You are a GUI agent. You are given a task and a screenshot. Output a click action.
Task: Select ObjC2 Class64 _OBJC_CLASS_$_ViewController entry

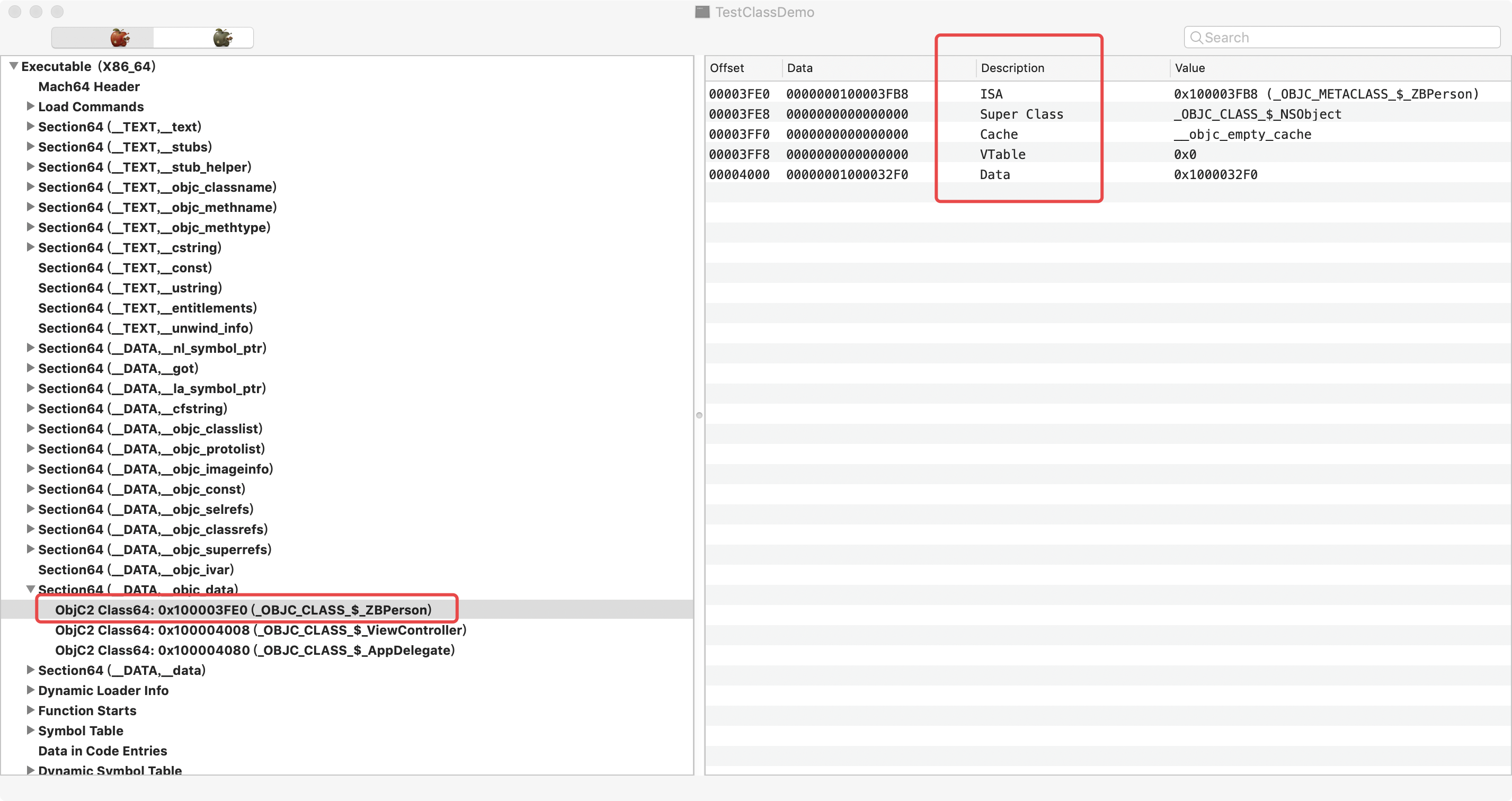click(260, 630)
